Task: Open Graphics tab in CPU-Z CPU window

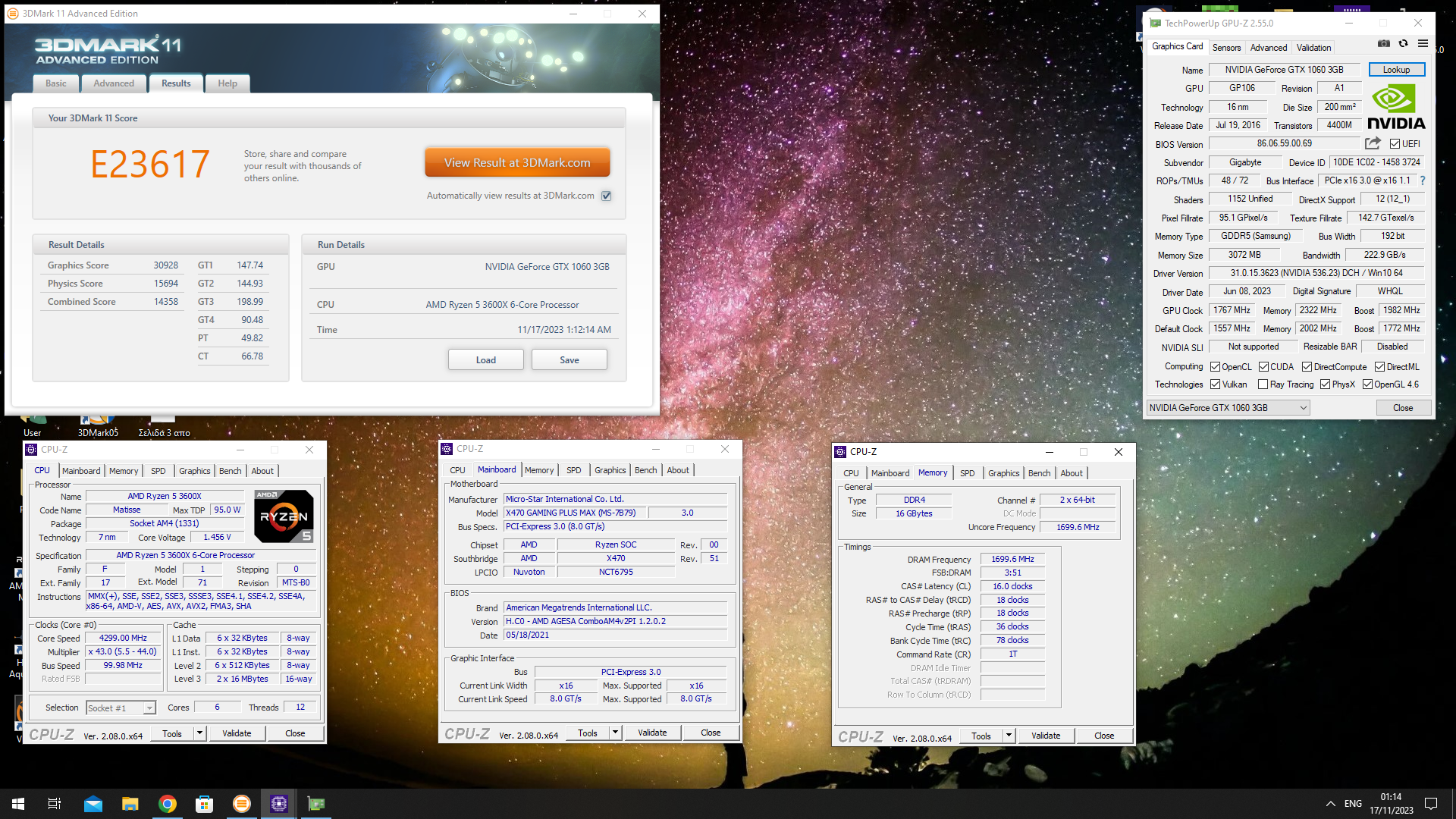Action: pos(195,471)
